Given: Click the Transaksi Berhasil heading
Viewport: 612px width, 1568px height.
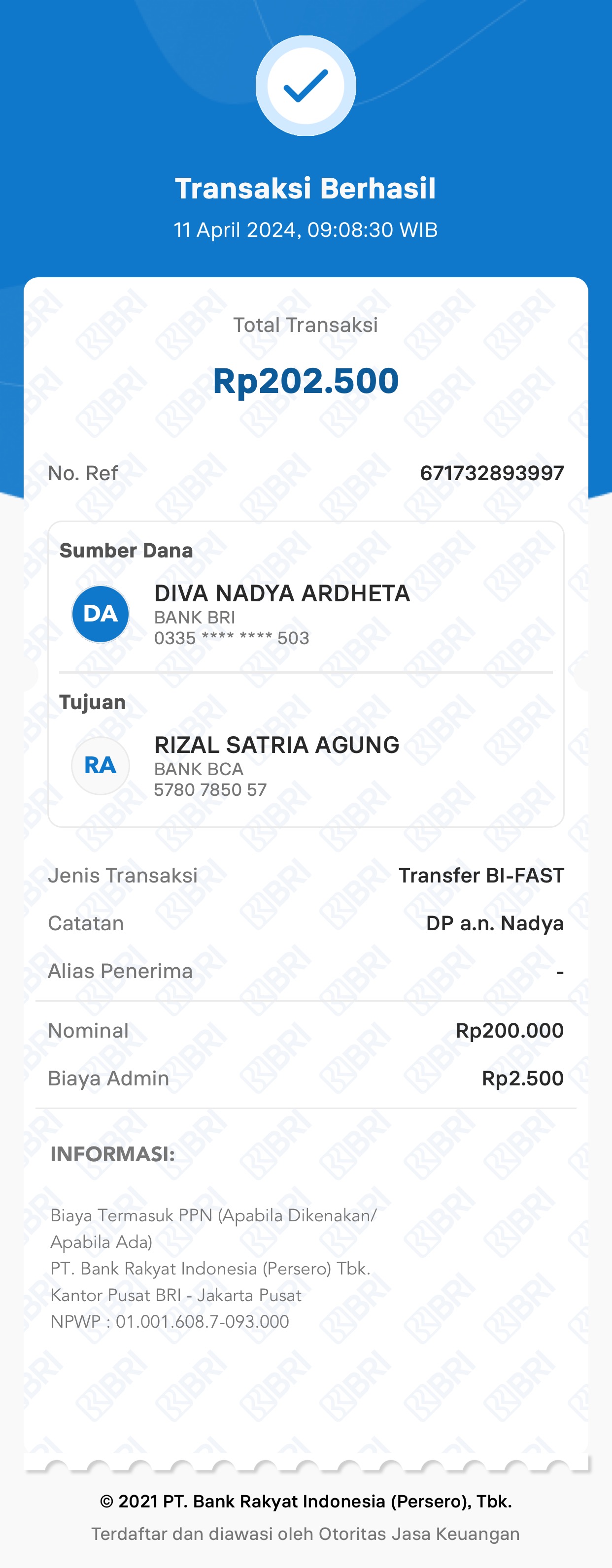Looking at the screenshot, I should (x=306, y=188).
